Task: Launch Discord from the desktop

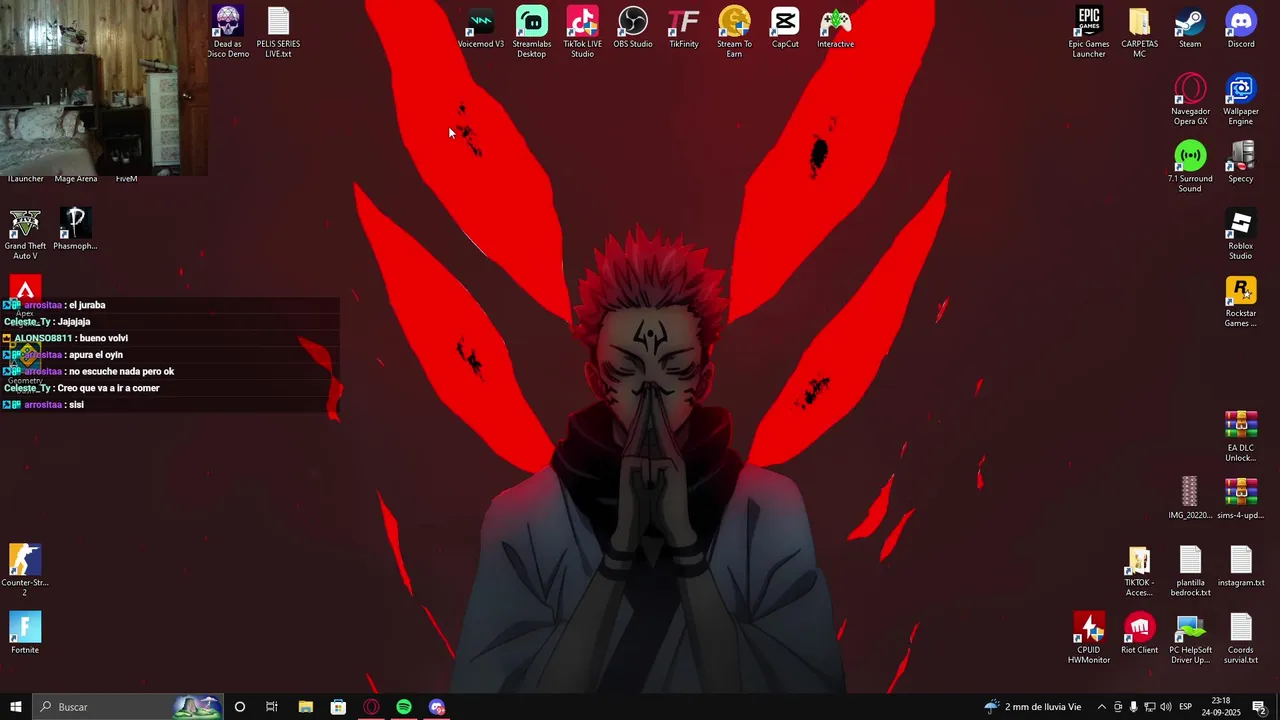Action: [1241, 28]
